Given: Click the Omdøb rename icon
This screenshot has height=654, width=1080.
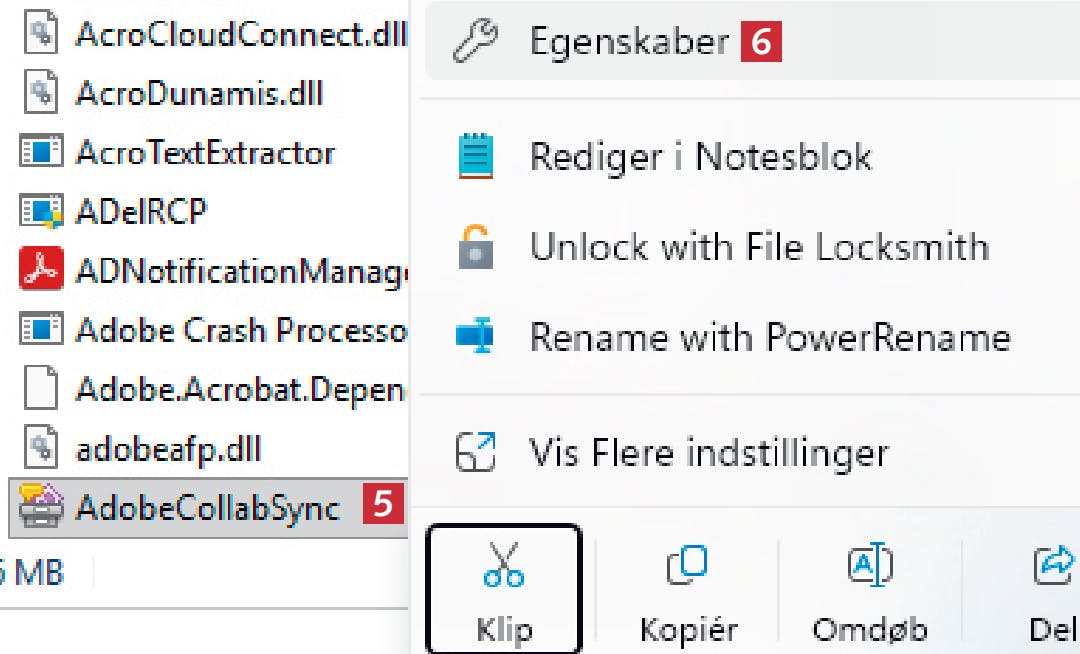Looking at the screenshot, I should (x=869, y=565).
